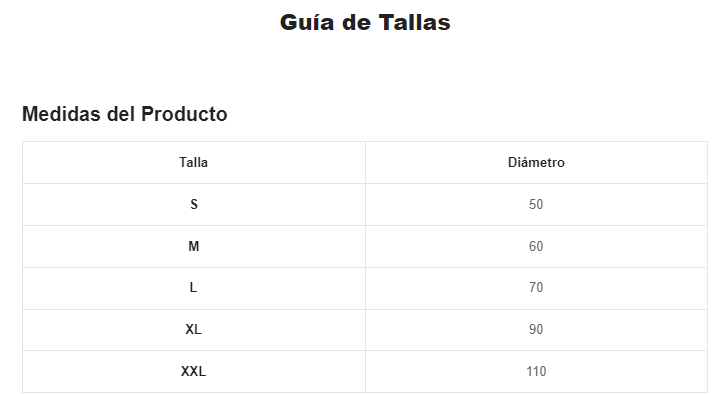
Task: Click the diameter value 110
Action: click(536, 371)
